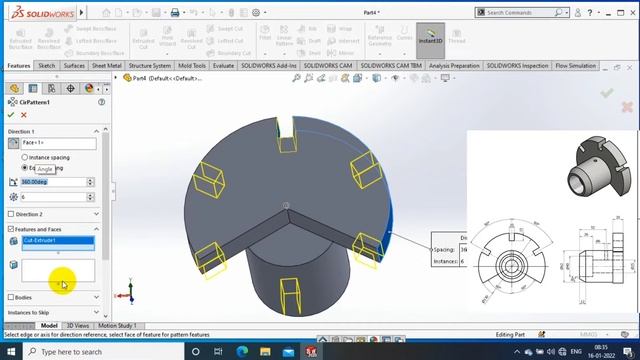
Task: Switch to Surfaces ribbon tab
Action: click(74, 66)
